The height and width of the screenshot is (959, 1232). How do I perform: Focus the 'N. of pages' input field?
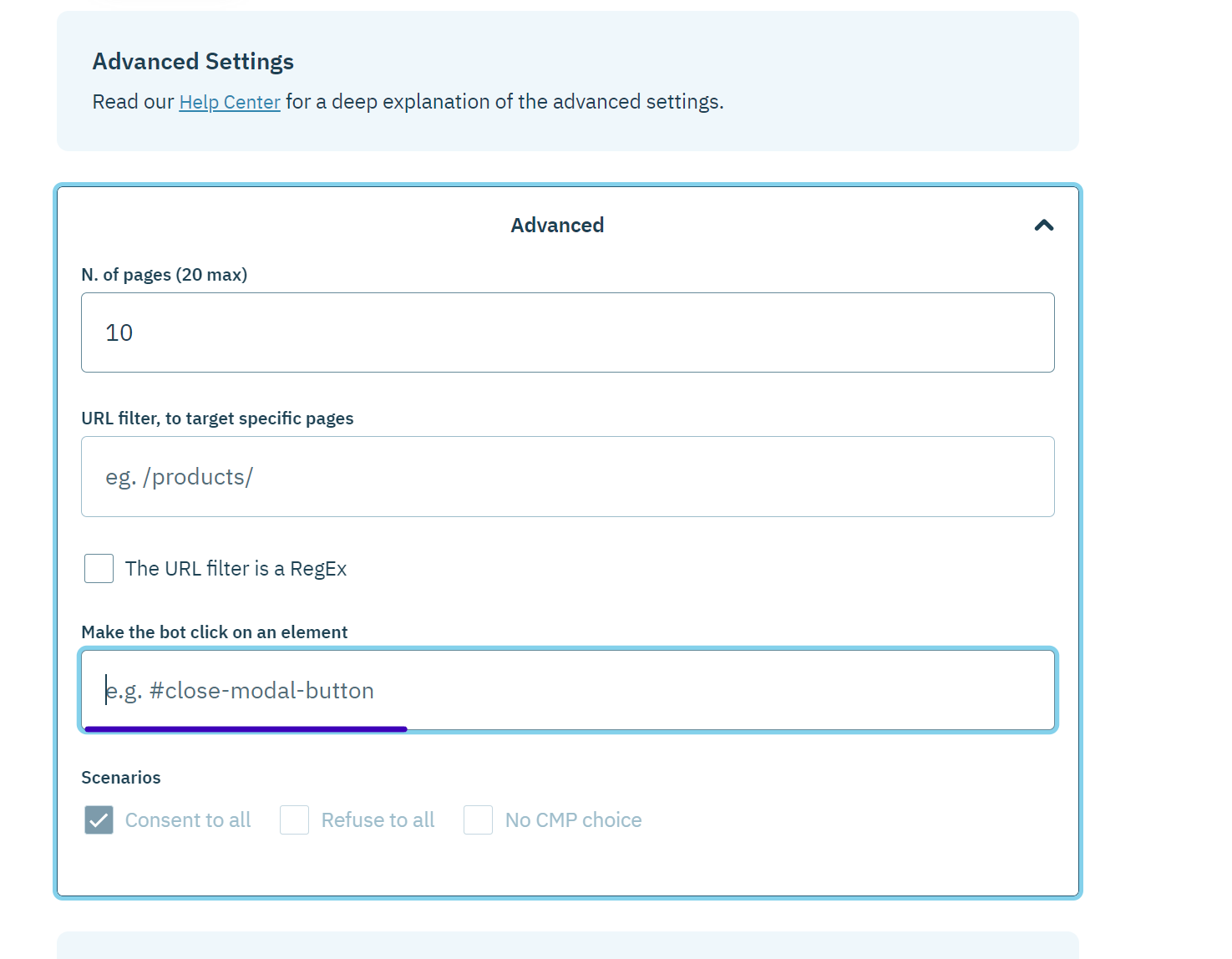pyautogui.click(x=568, y=332)
